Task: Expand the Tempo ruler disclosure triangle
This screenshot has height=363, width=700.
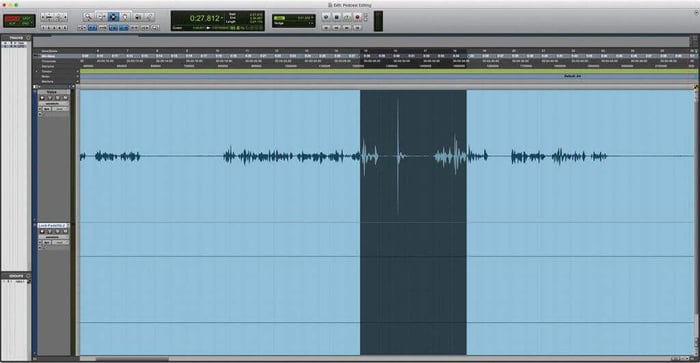Action: coord(37,71)
